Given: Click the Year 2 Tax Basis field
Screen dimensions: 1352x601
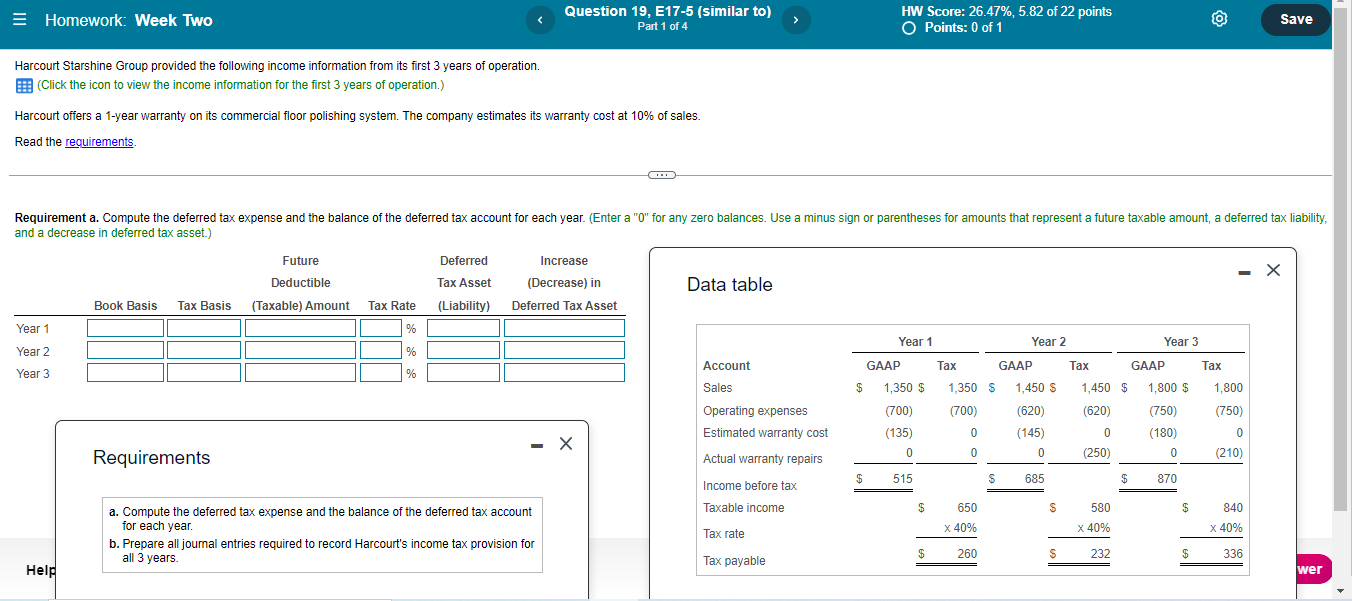Looking at the screenshot, I should tap(204, 350).
